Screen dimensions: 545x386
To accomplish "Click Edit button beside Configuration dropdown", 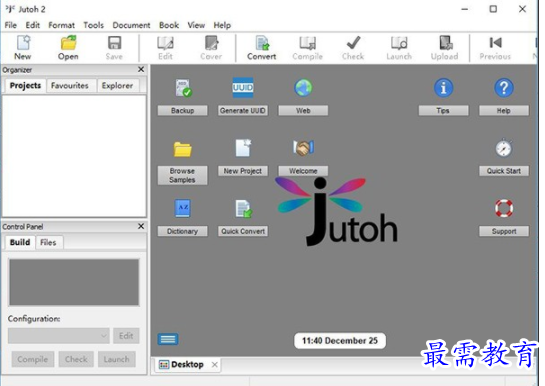I will (126, 336).
